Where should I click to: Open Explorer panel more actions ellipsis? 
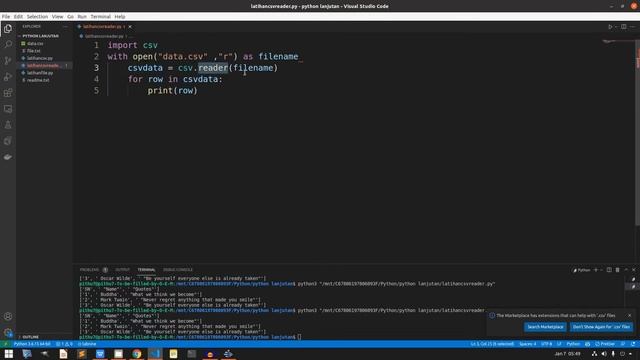point(65,27)
